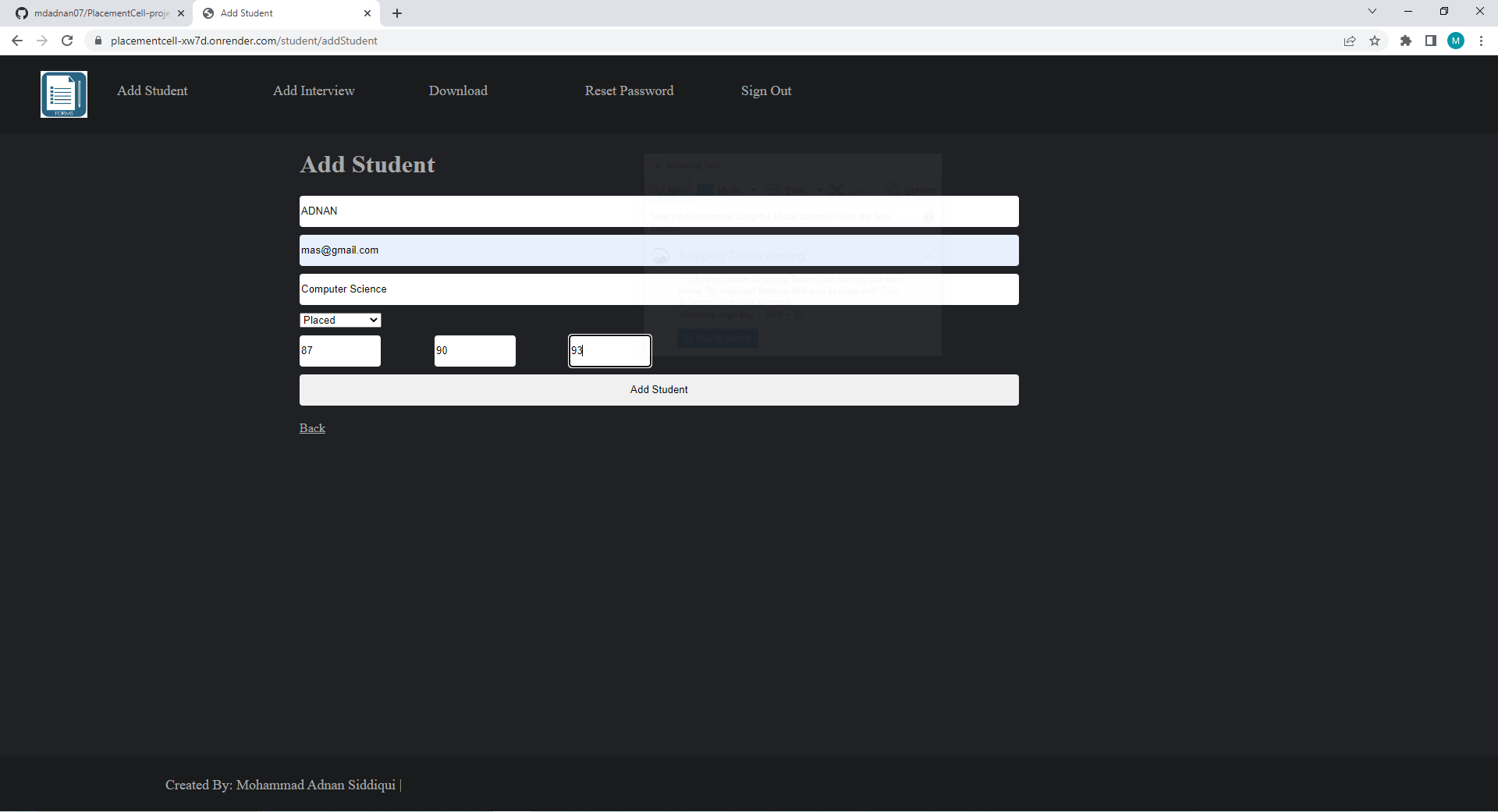
Task: Open the Placed status dropdown
Action: click(339, 320)
